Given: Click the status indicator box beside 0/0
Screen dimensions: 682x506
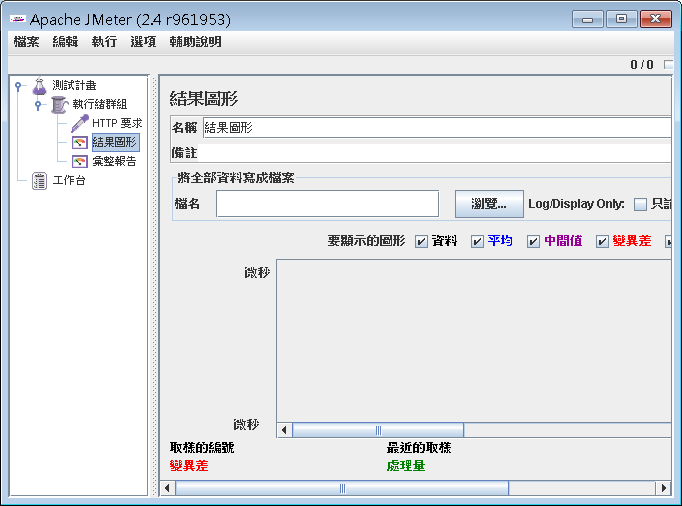Looking at the screenshot, I should click(x=669, y=65).
